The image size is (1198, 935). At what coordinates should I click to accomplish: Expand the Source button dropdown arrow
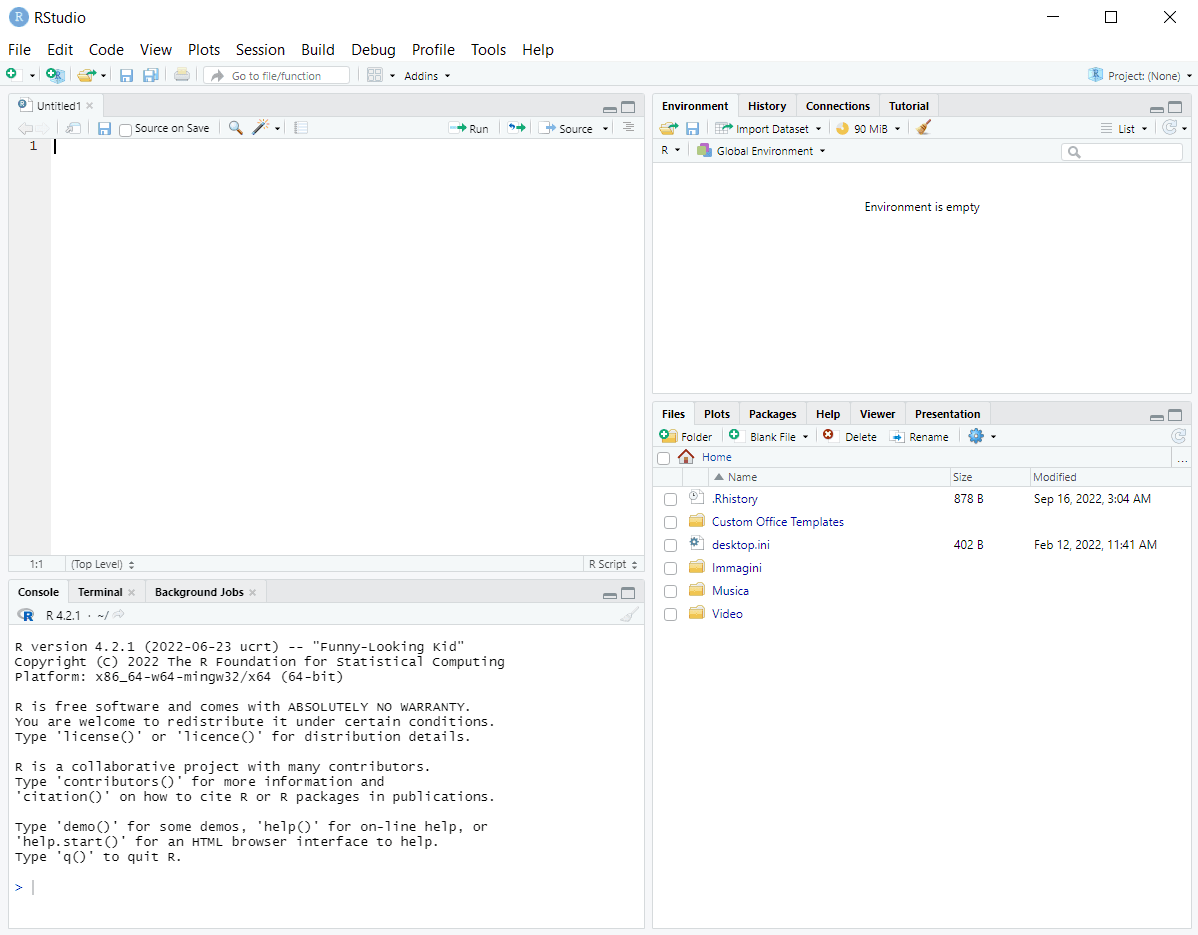coord(605,128)
